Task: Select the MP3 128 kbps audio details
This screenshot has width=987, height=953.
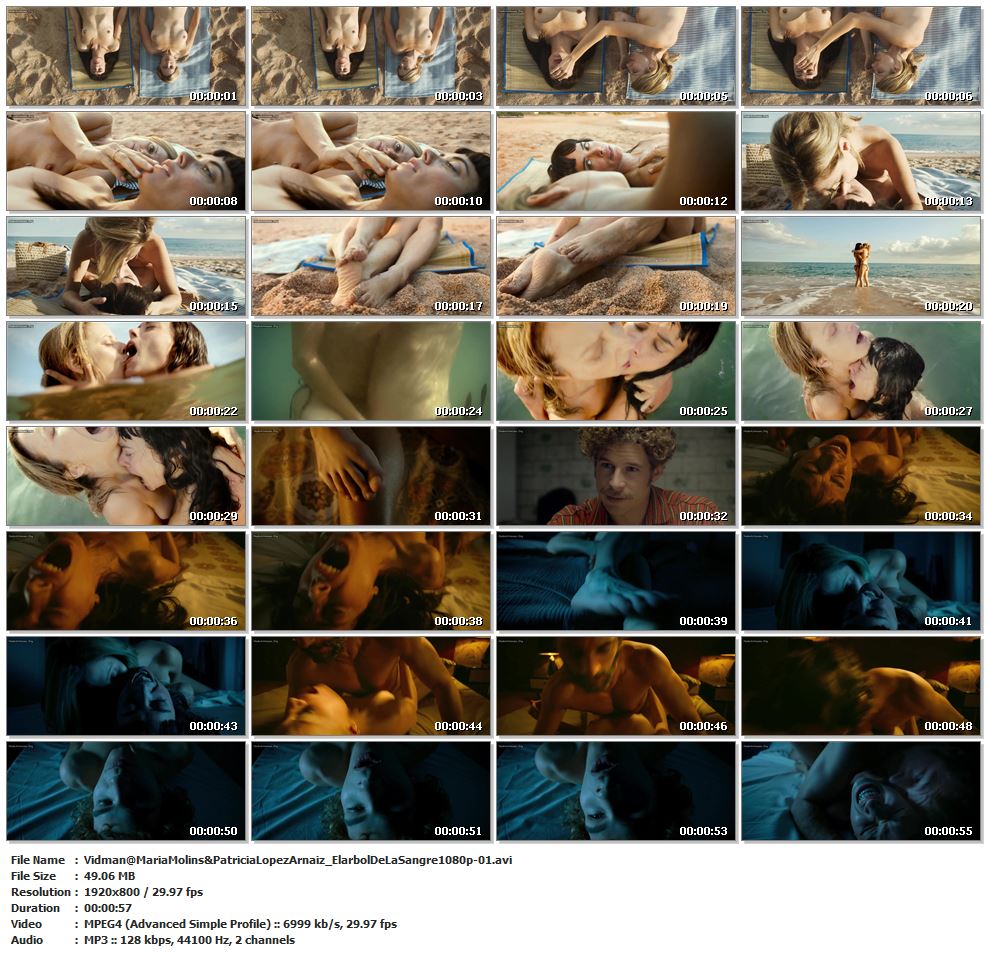Action: pyautogui.click(x=189, y=940)
